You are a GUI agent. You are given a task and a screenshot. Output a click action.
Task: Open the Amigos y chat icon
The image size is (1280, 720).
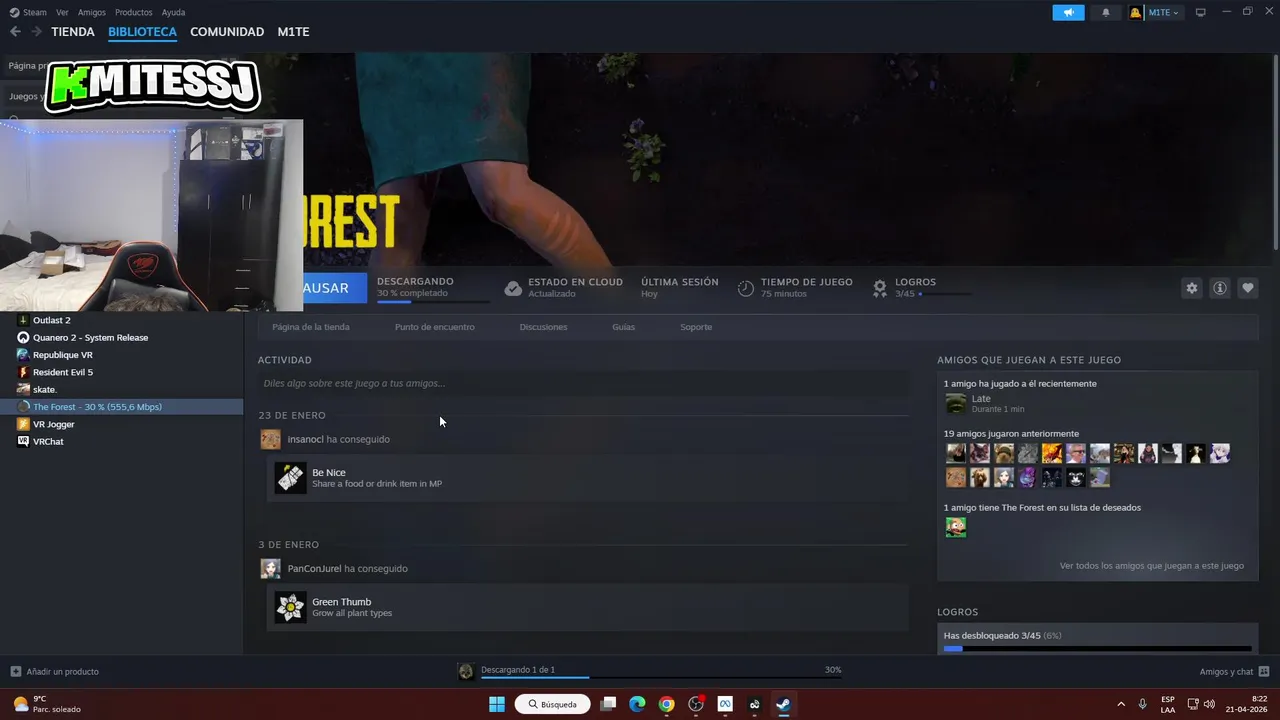point(1264,671)
